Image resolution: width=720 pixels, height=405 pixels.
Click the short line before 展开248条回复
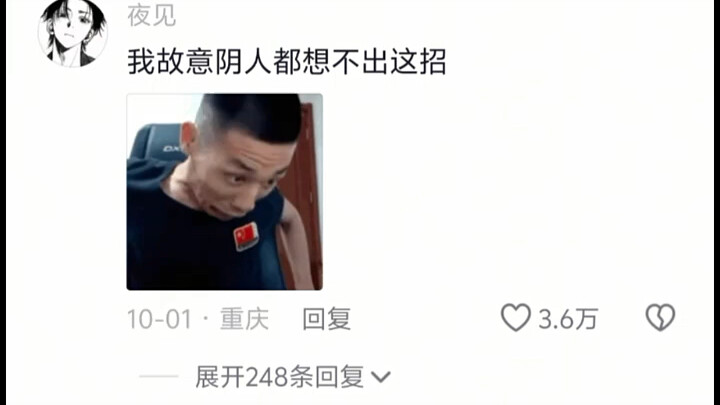tap(159, 377)
